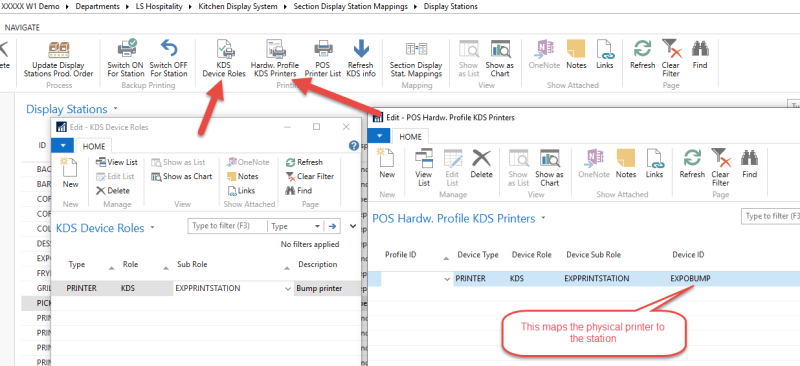
Task: Open Profile ID cell dropdown in KDS Printers
Action: tap(447, 279)
